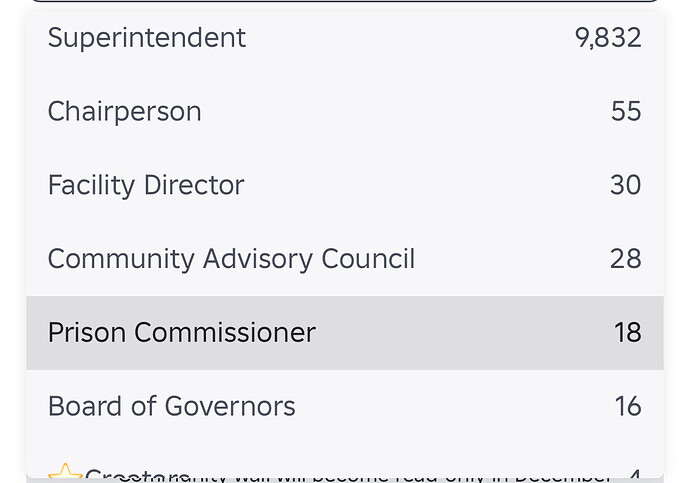
Task: Select the Facility Director entry
Action: (x=146, y=185)
